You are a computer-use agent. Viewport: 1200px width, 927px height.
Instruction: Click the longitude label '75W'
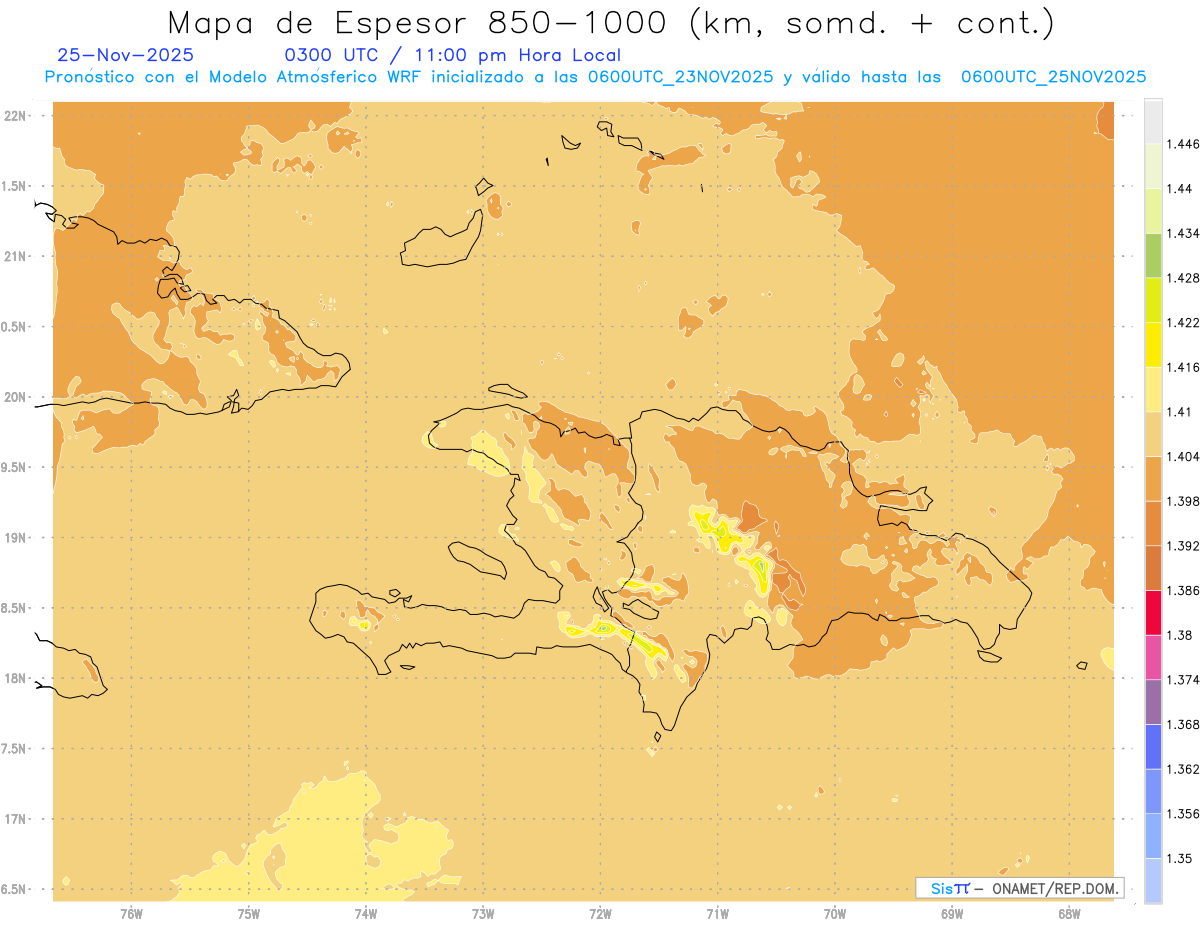(249, 914)
